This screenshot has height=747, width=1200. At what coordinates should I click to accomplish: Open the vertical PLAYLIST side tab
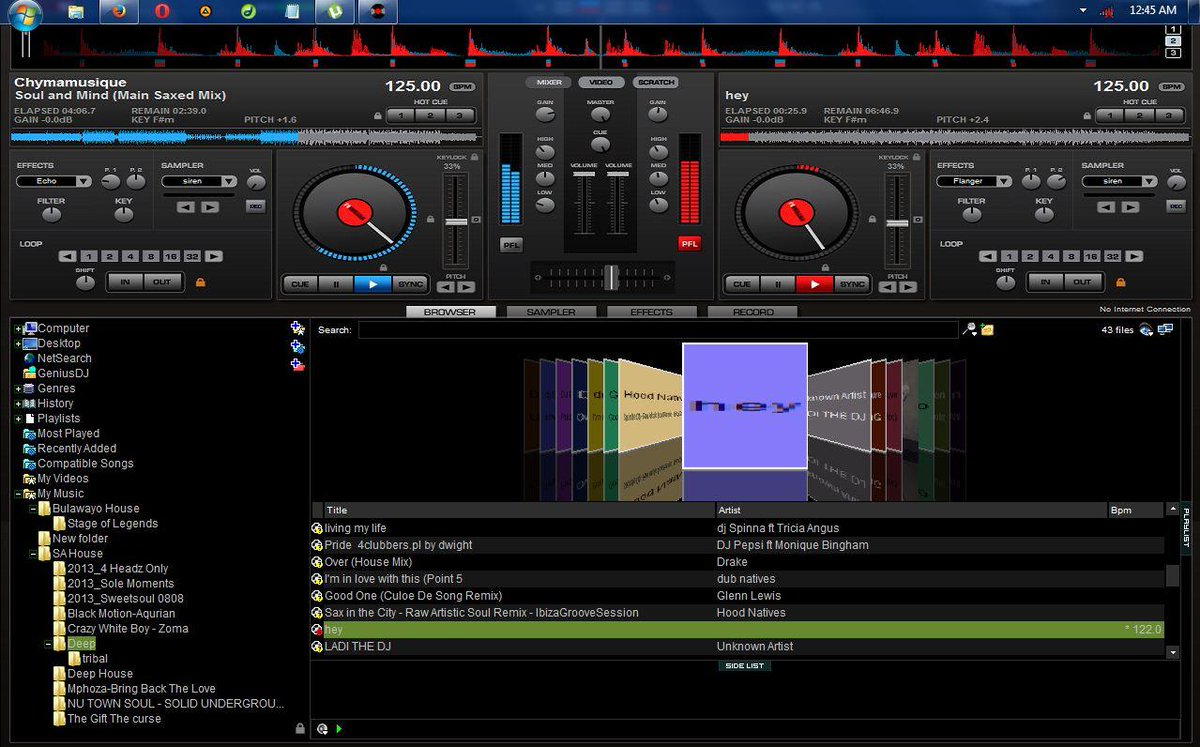[x=1186, y=530]
